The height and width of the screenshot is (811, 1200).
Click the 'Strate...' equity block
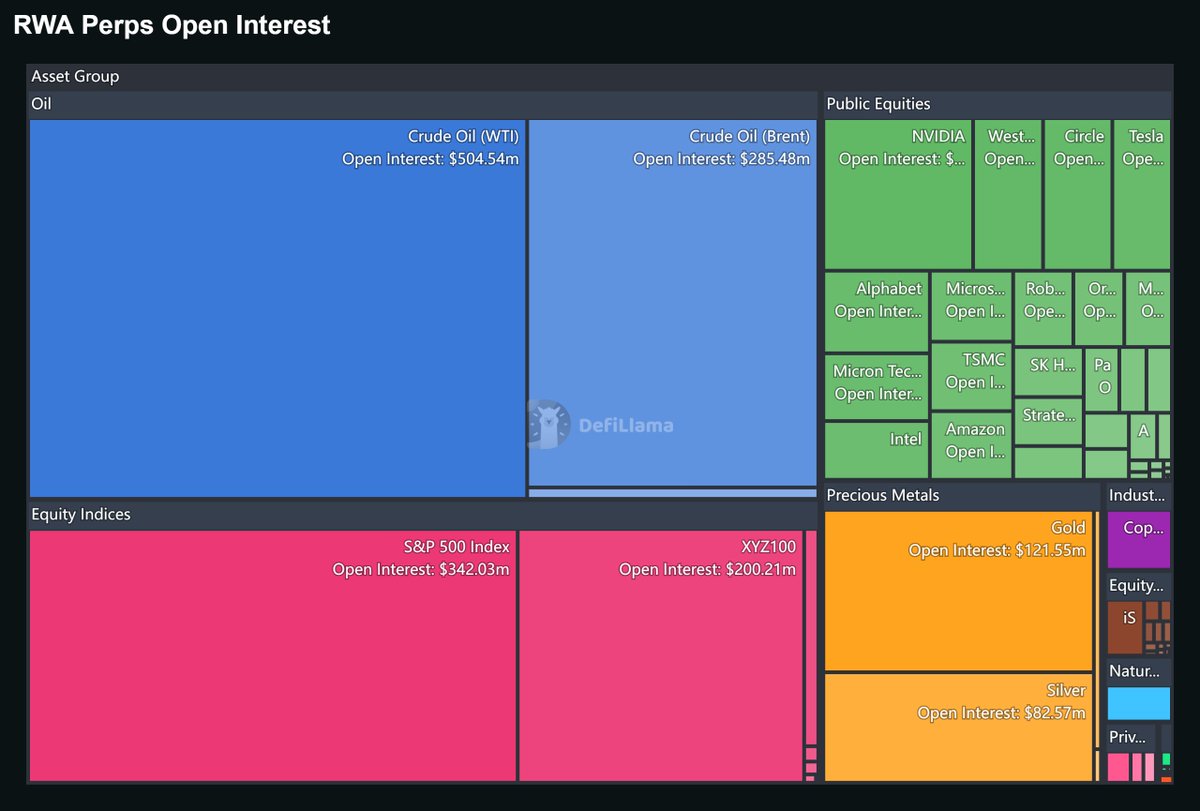point(1048,421)
